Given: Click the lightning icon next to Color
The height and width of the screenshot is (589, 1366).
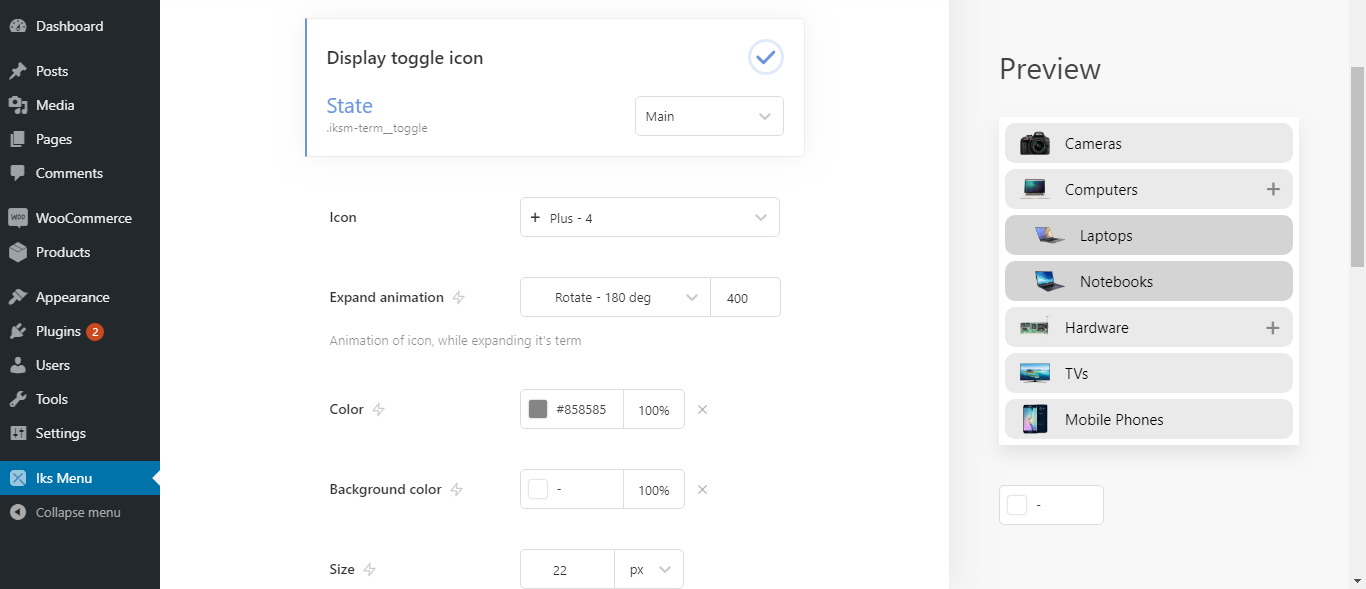Looking at the screenshot, I should click(379, 409).
